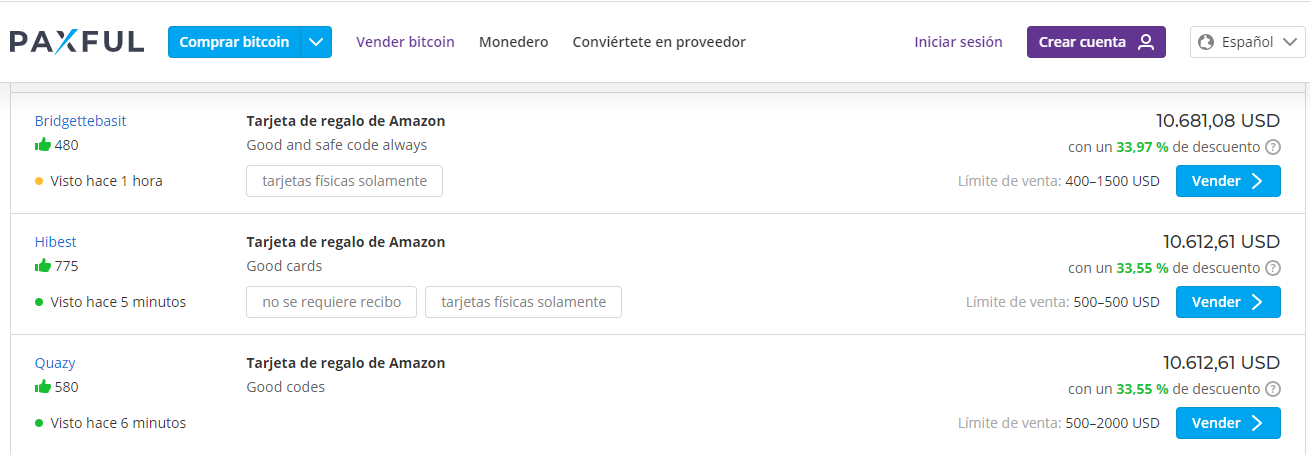Open the Hibest seller profile
The width and height of the screenshot is (1311, 455).
coord(56,242)
